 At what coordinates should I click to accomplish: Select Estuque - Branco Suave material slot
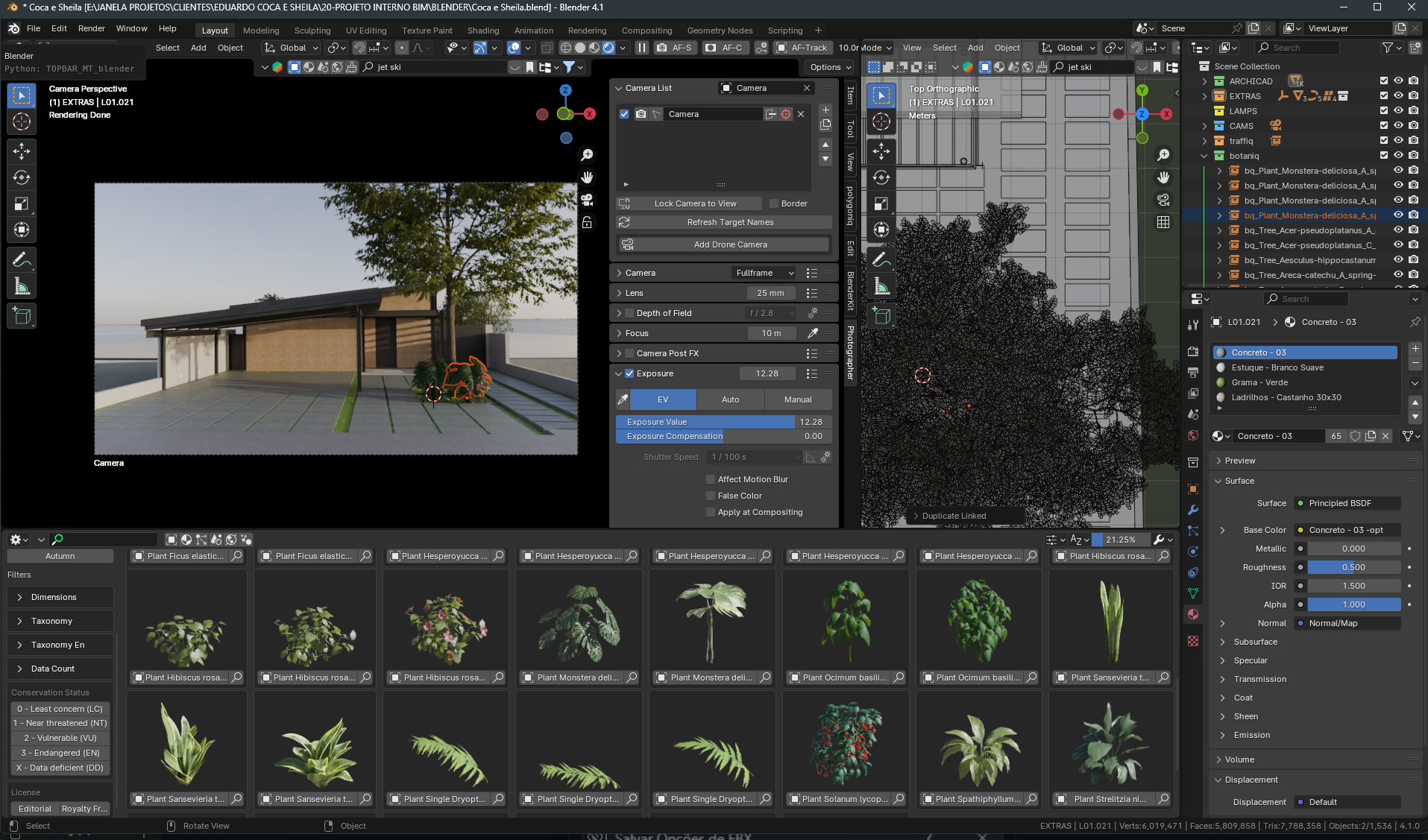[x=1305, y=367]
